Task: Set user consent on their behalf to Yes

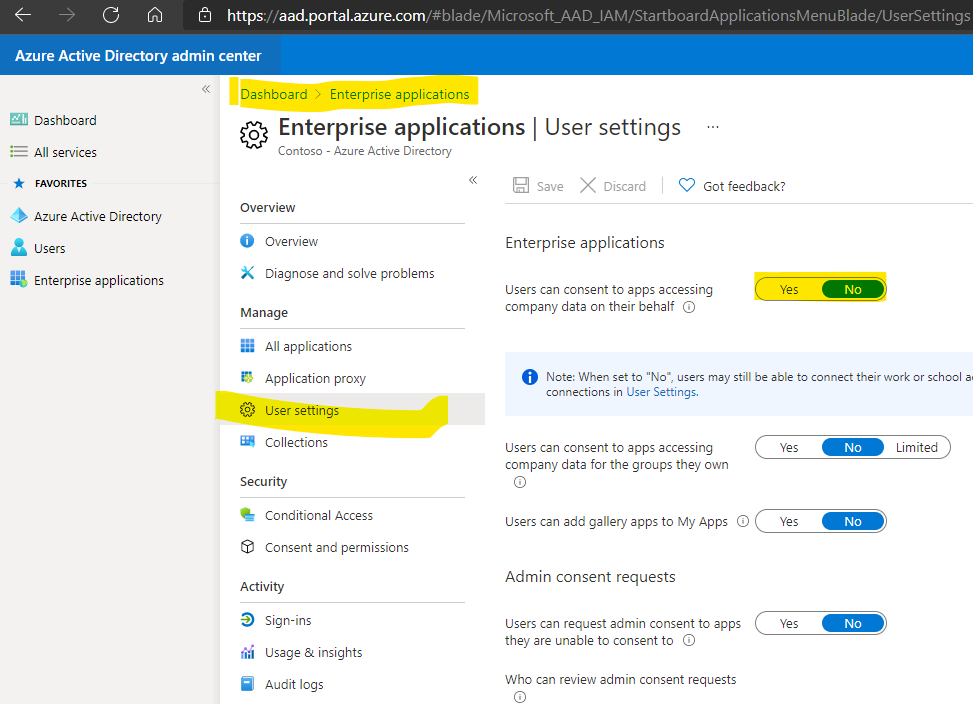Action: (789, 289)
